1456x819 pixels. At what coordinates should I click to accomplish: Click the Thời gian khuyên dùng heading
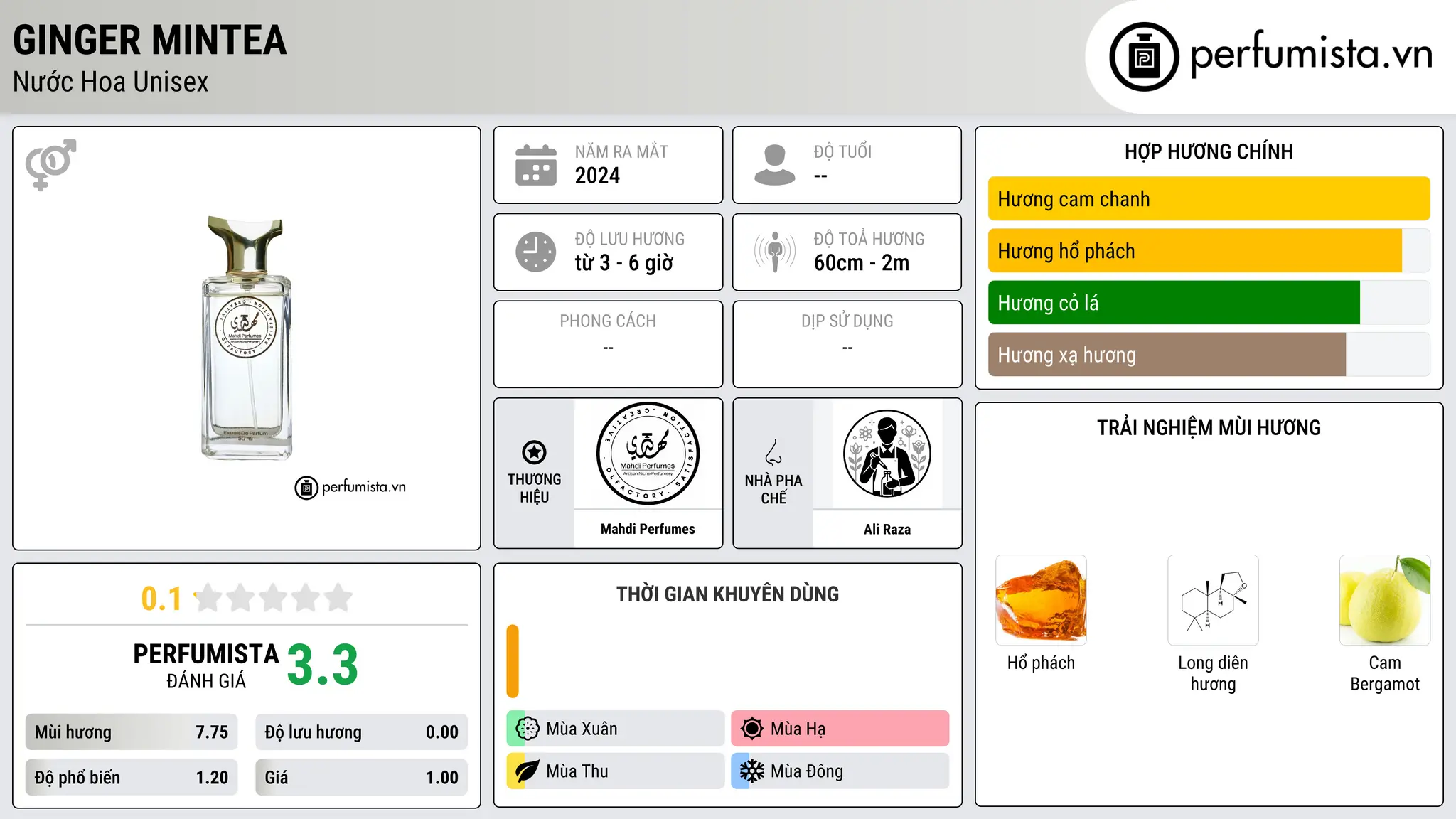tap(728, 594)
